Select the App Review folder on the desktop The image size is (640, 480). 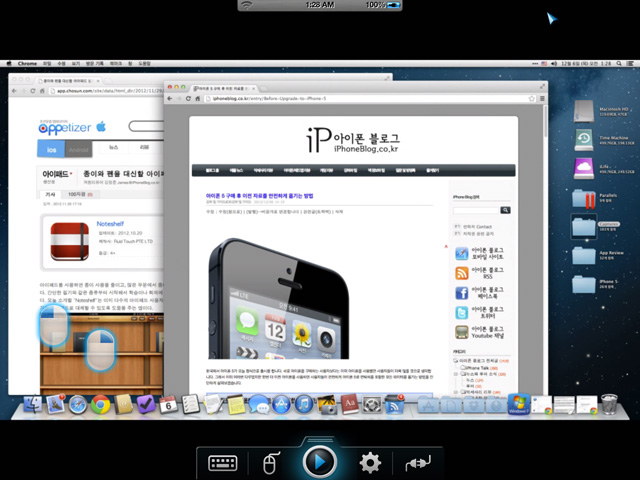(584, 256)
